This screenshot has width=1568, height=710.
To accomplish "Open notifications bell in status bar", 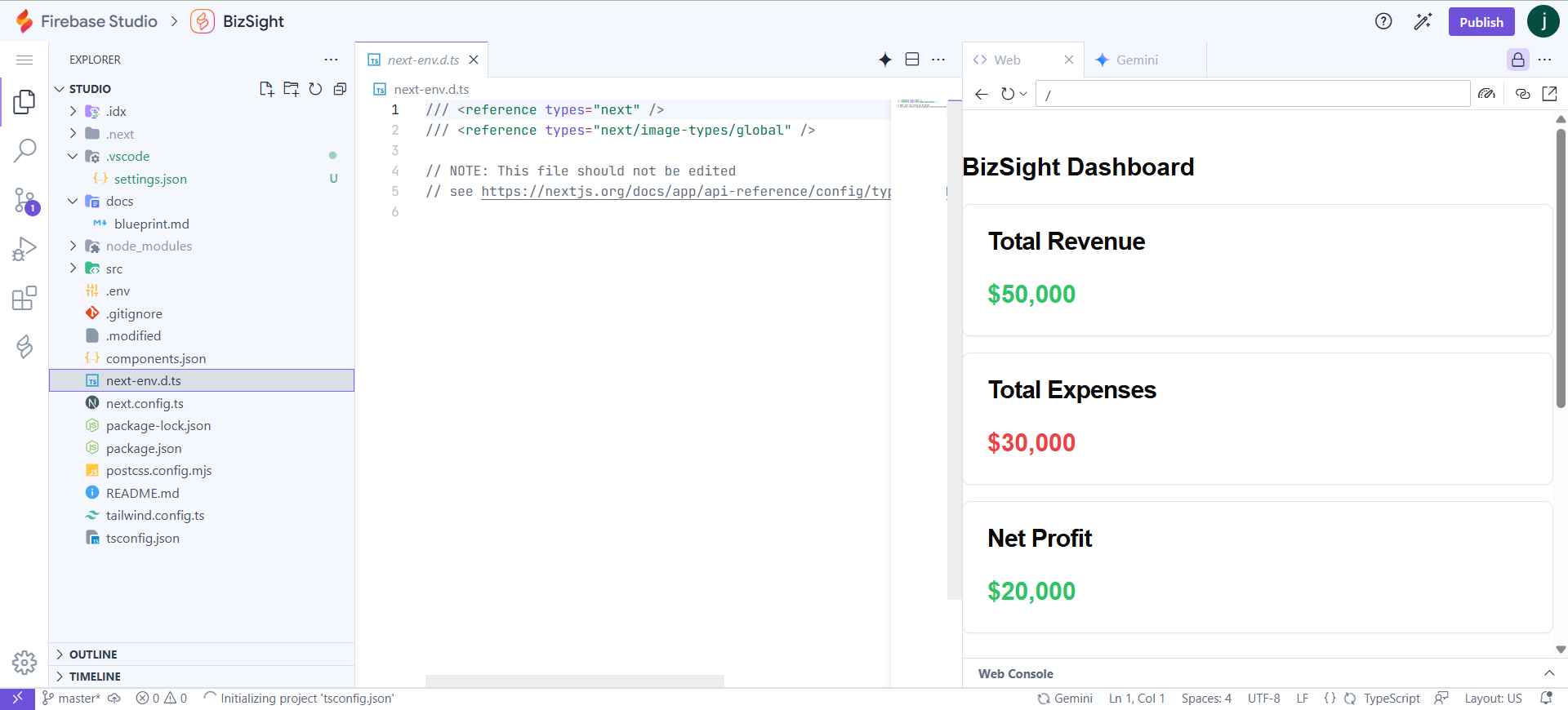I will [x=1546, y=699].
